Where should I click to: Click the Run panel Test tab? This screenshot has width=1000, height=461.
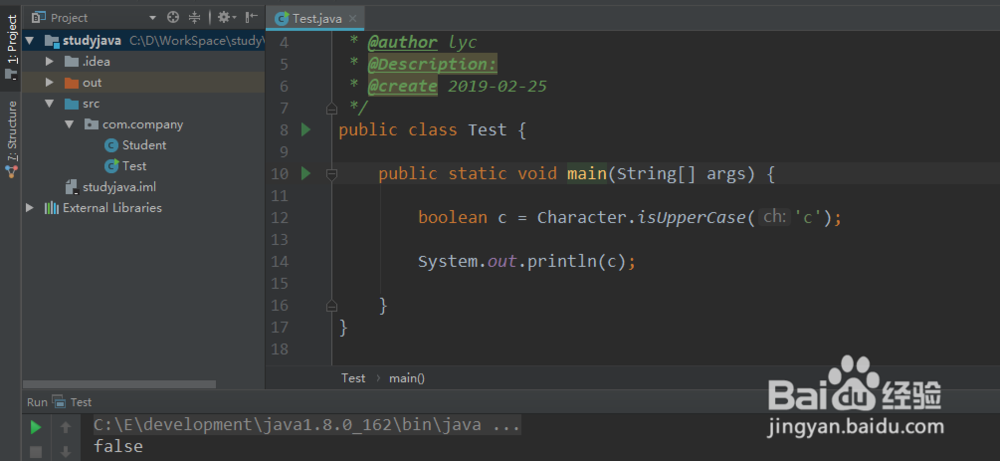coord(72,402)
